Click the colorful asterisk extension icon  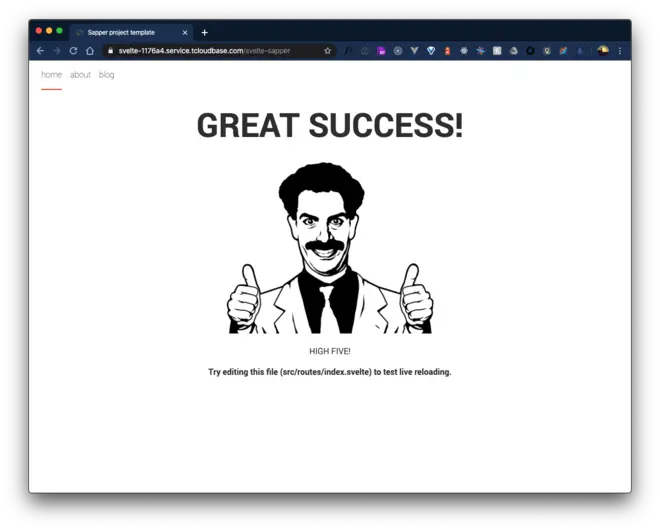tap(480, 51)
